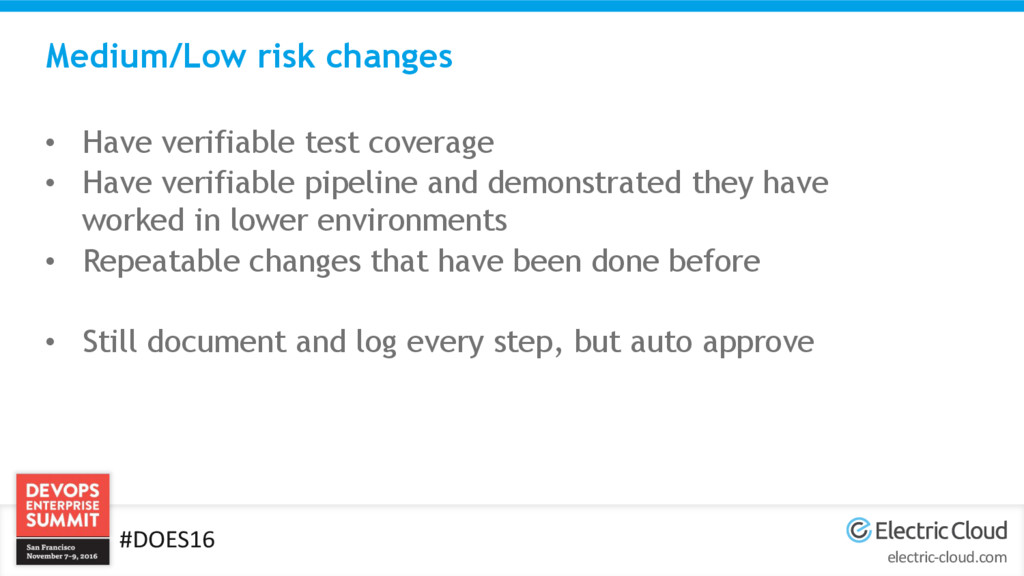Select the 'Repeatable changes' bullet text
1024x576 pixels.
421,261
